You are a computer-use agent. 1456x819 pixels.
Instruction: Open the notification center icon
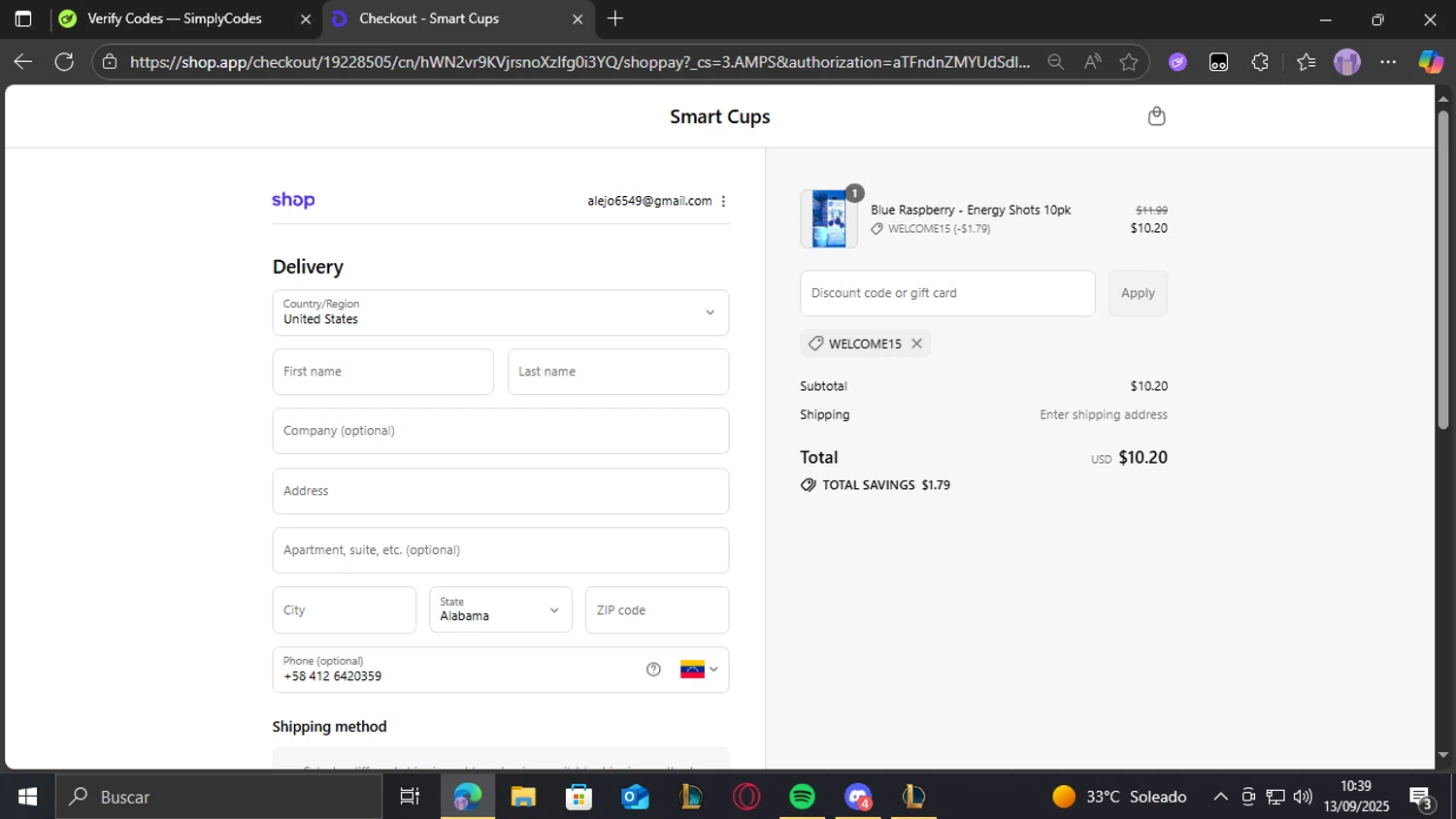(x=1422, y=797)
